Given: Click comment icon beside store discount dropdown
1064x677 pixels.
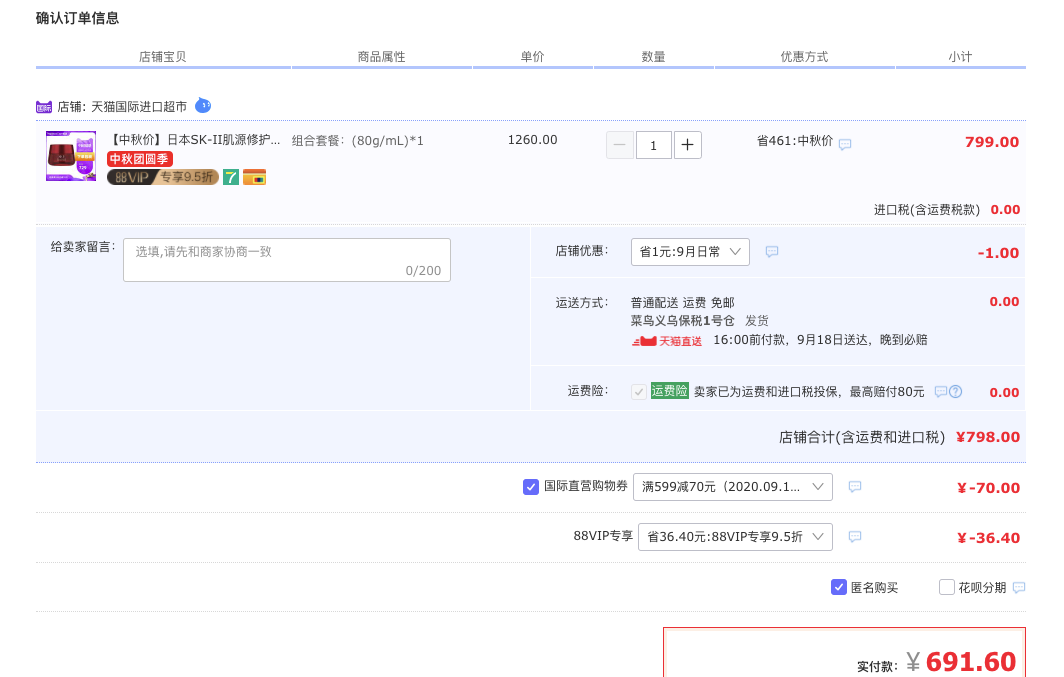Looking at the screenshot, I should (x=772, y=252).
